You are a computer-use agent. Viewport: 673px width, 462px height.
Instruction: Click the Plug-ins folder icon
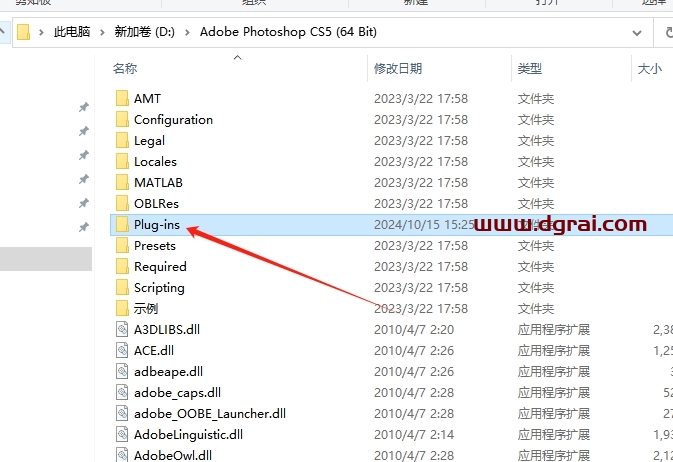click(x=122, y=225)
